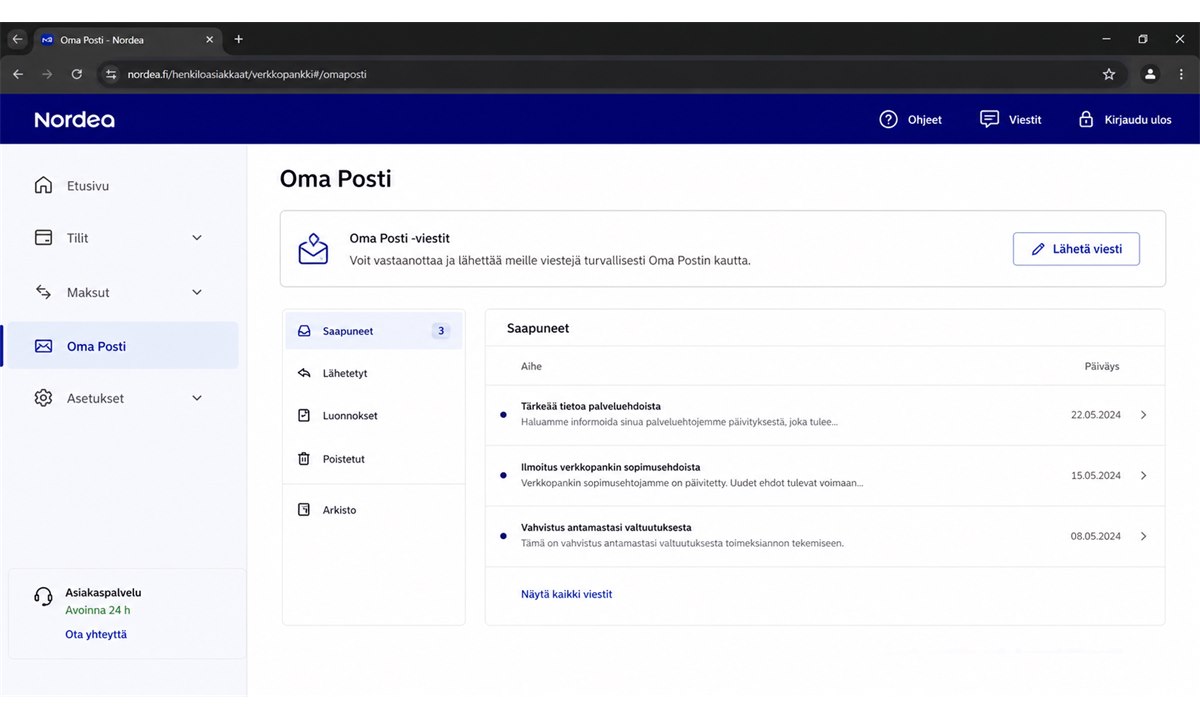This screenshot has height=720, width=1200.
Task: Click Näytä kaikki viestit link
Action: point(566,594)
